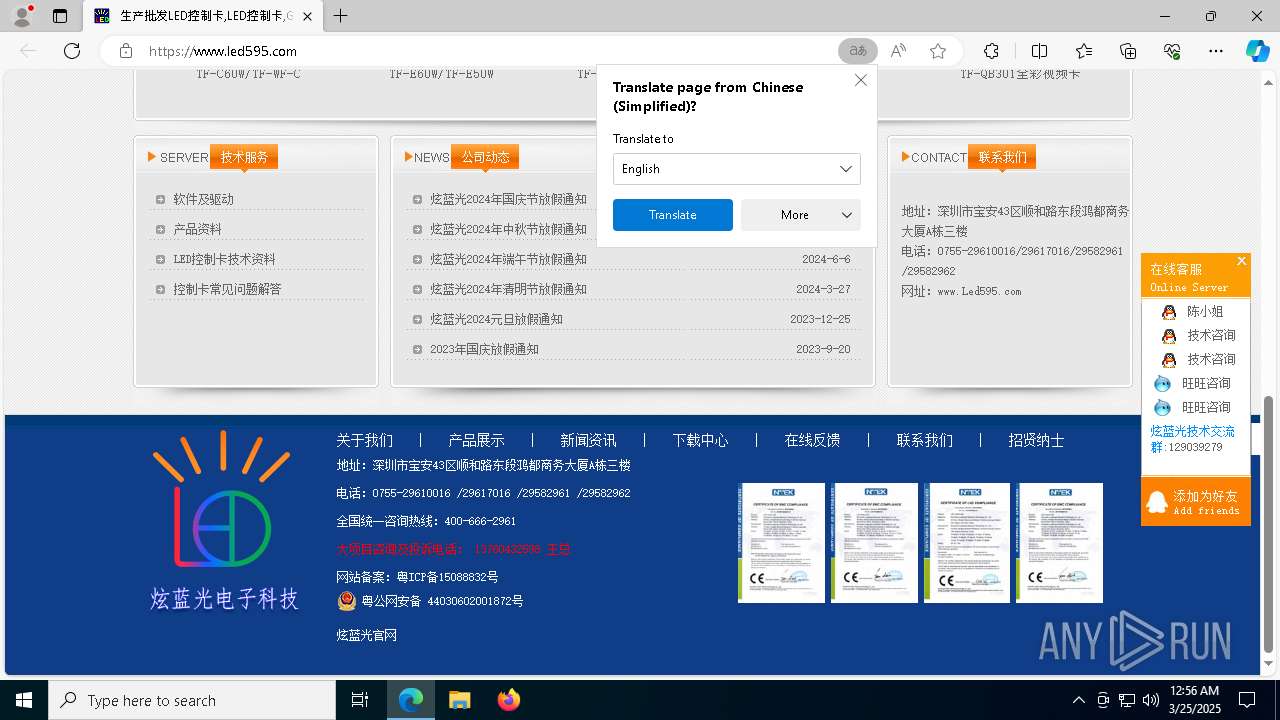Open the Tab actions menu icon

click(60, 16)
